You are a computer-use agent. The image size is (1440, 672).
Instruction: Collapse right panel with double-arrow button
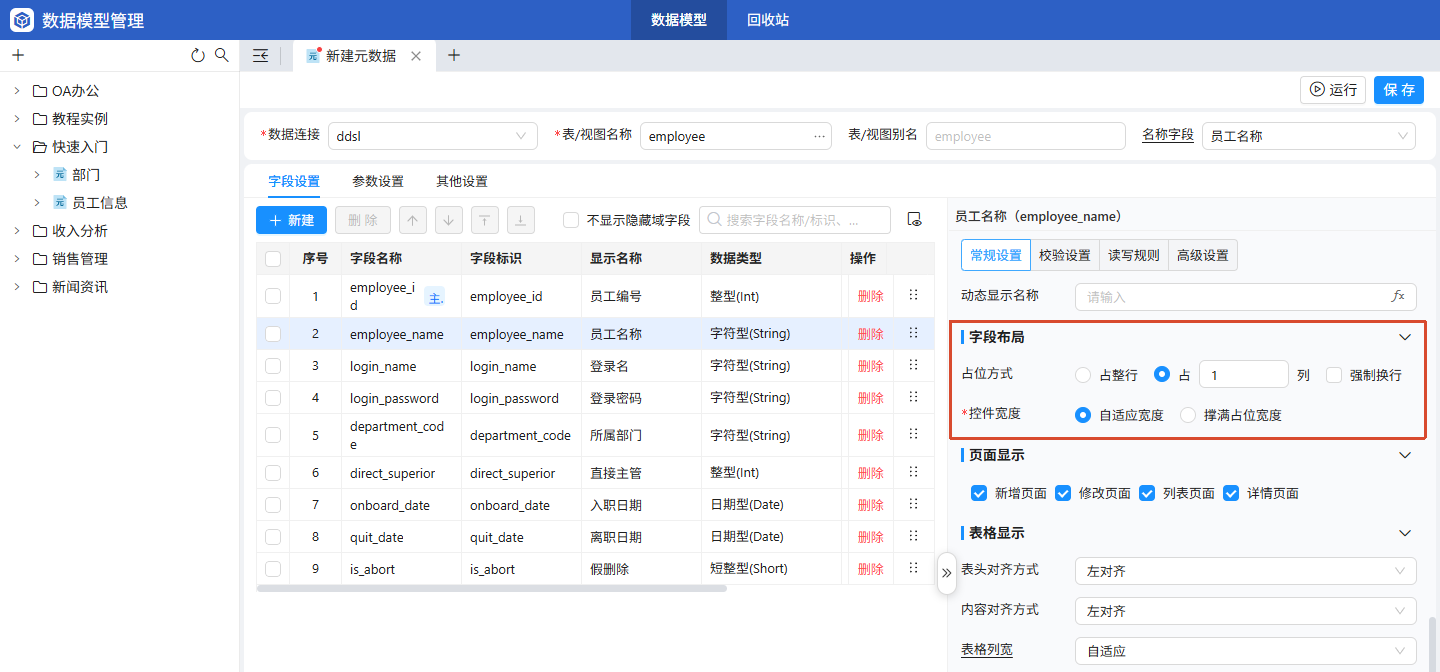[x=946, y=573]
